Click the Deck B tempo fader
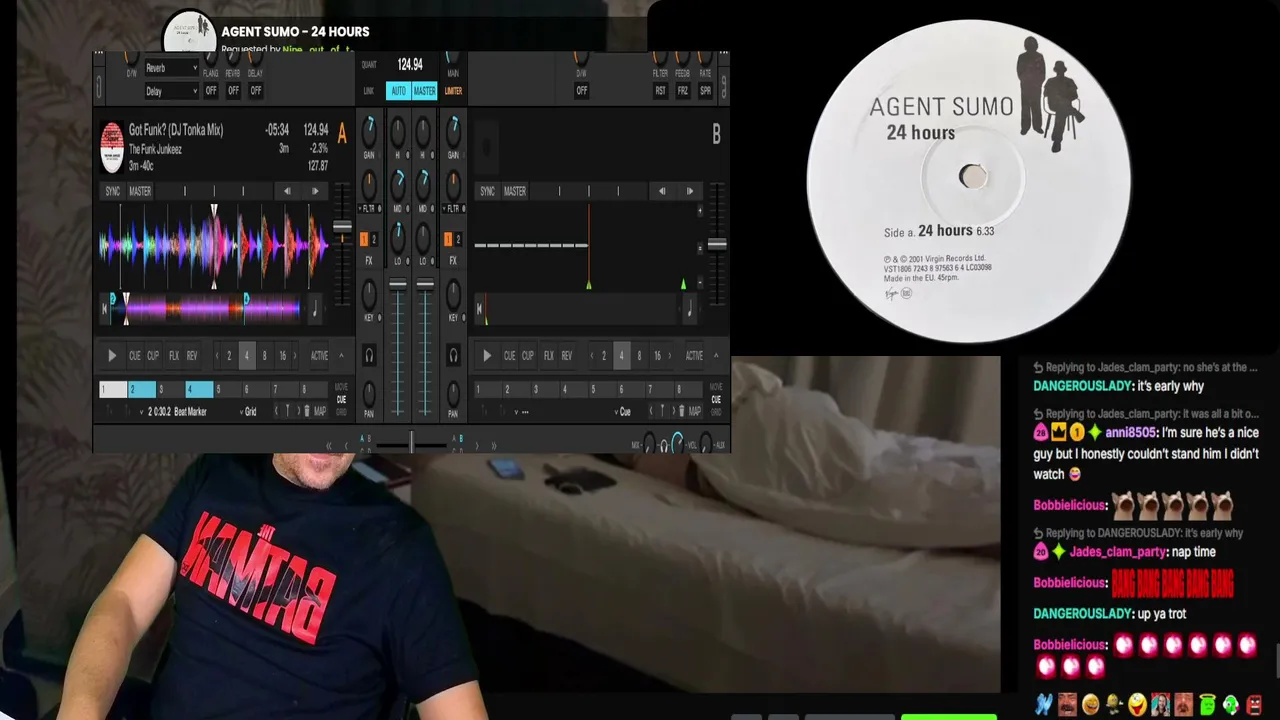The image size is (1280, 720). click(x=717, y=244)
